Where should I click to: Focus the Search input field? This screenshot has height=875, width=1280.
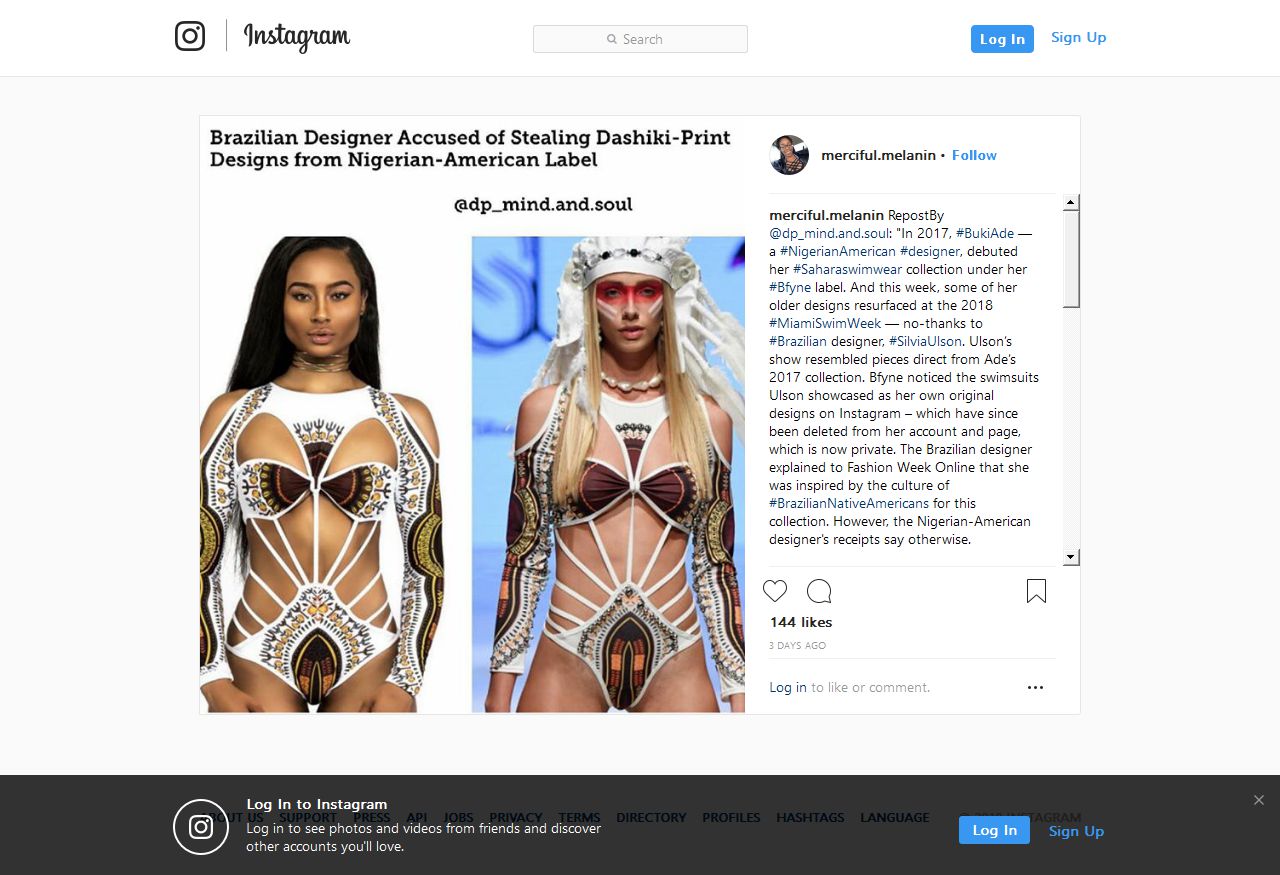[640, 39]
